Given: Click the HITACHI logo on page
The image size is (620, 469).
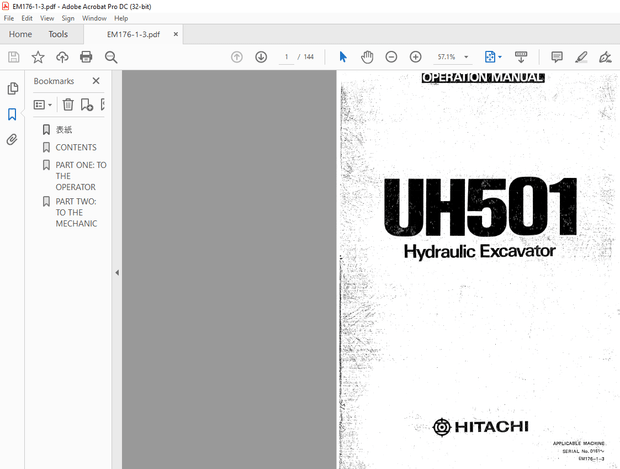Looking at the screenshot, I should (x=480, y=427).
